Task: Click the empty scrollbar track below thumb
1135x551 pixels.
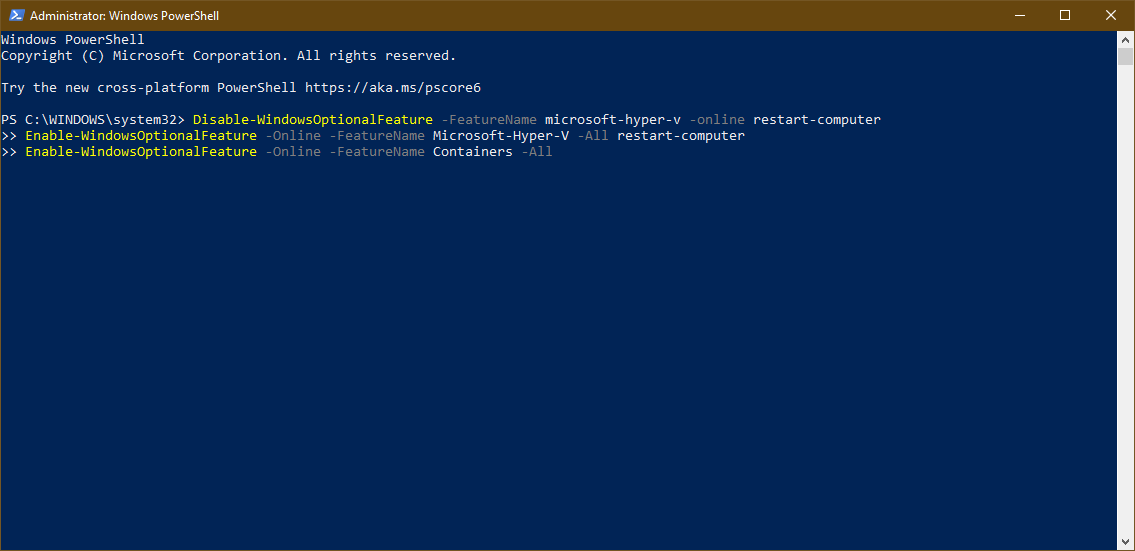Action: click(x=1126, y=300)
